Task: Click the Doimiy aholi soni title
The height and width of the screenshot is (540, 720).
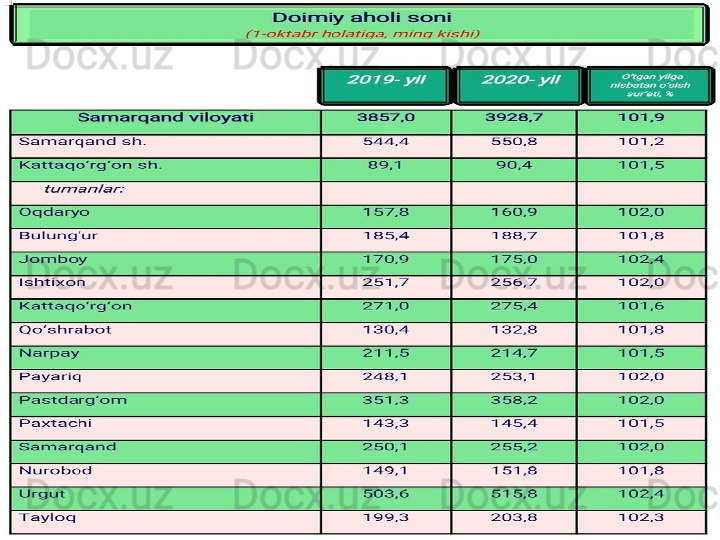Action: pos(362,17)
